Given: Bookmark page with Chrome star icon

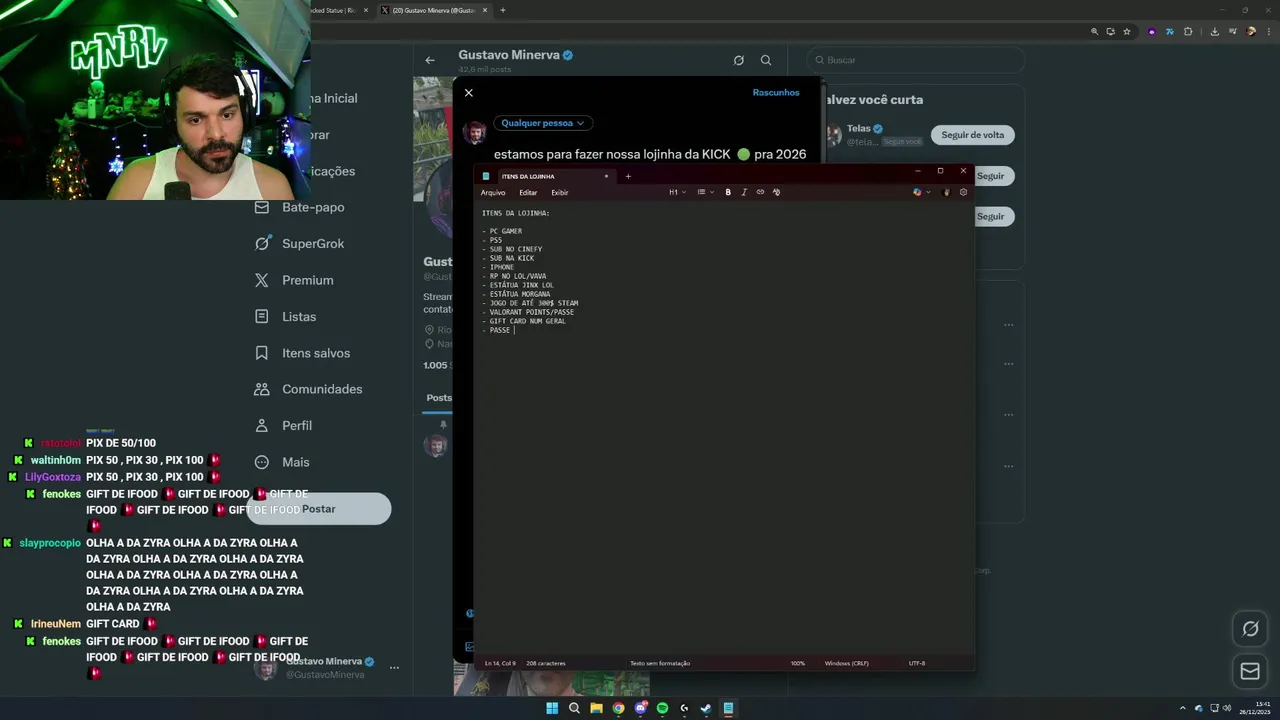Looking at the screenshot, I should coord(1127,31).
